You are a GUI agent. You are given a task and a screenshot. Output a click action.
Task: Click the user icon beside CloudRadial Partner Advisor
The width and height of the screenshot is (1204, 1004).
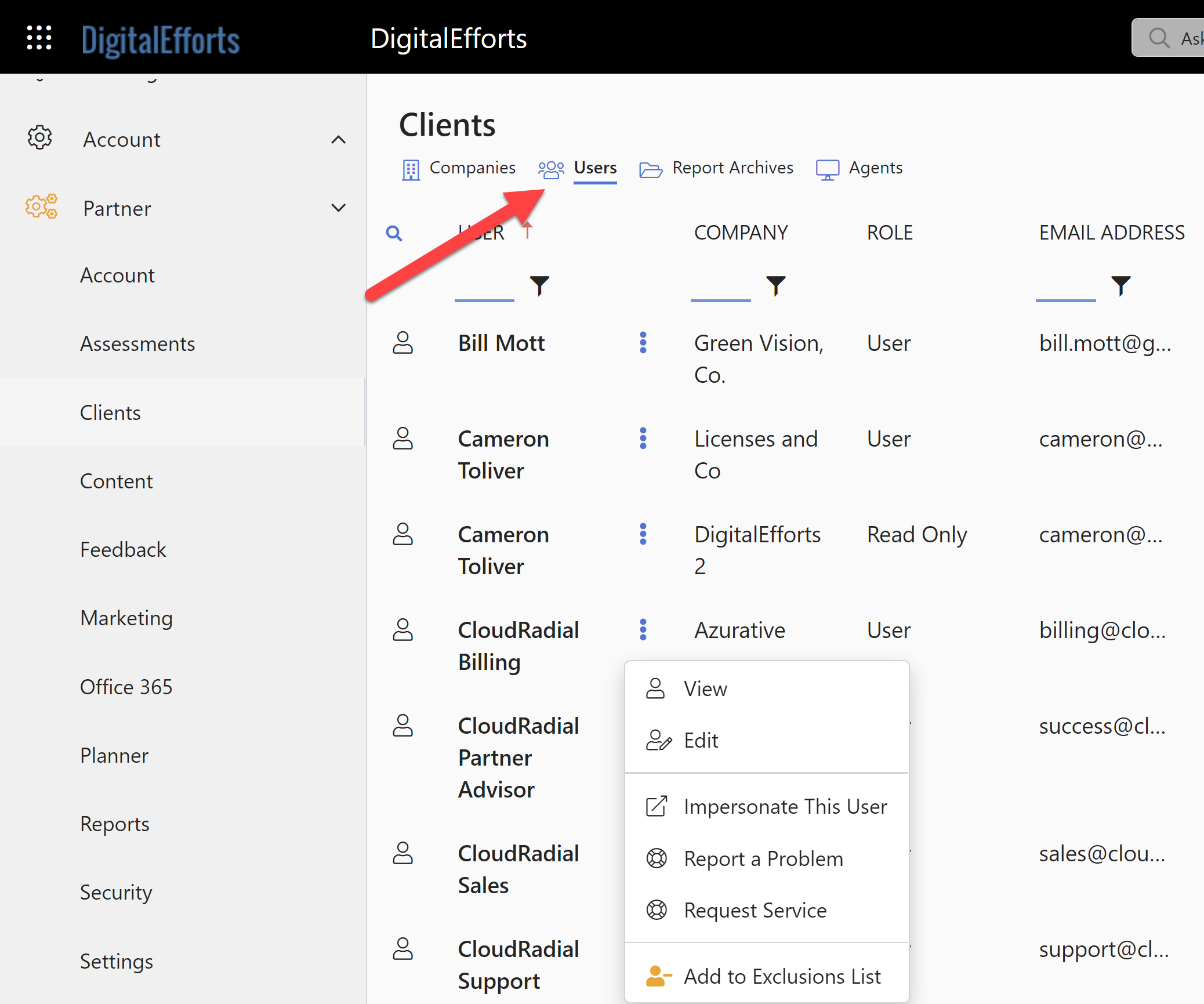pos(402,726)
